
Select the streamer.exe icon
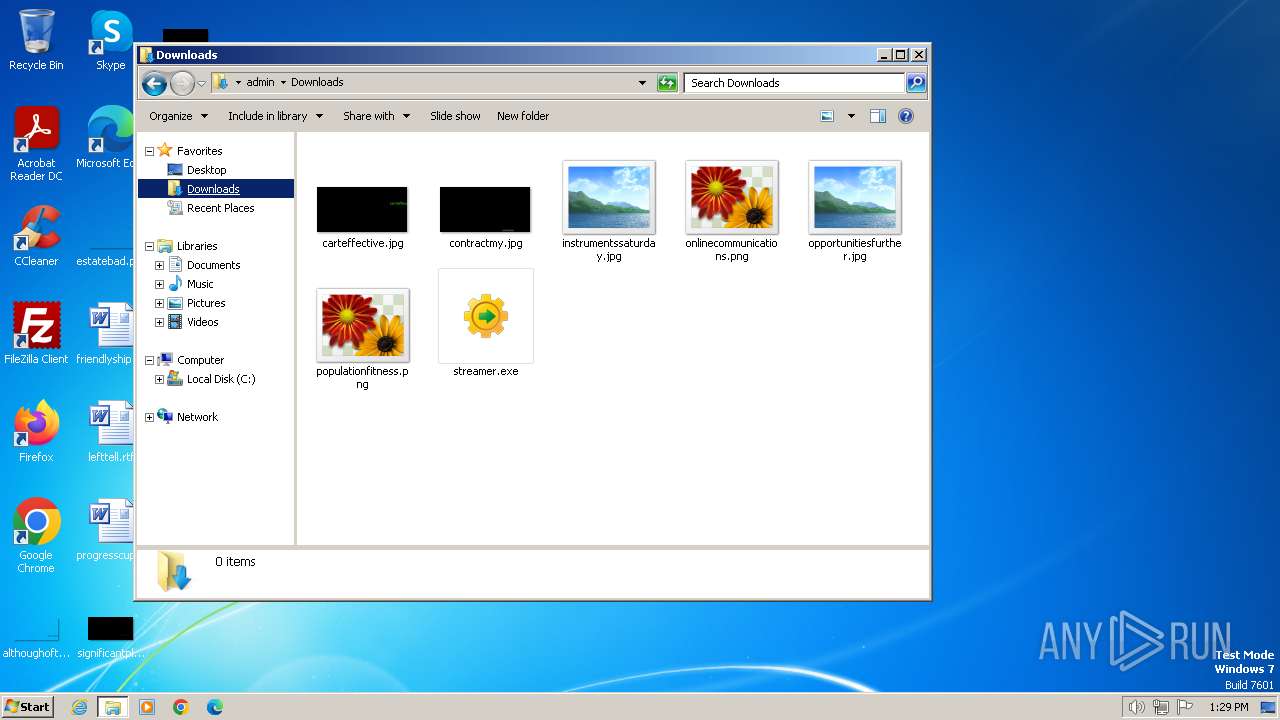(x=486, y=317)
